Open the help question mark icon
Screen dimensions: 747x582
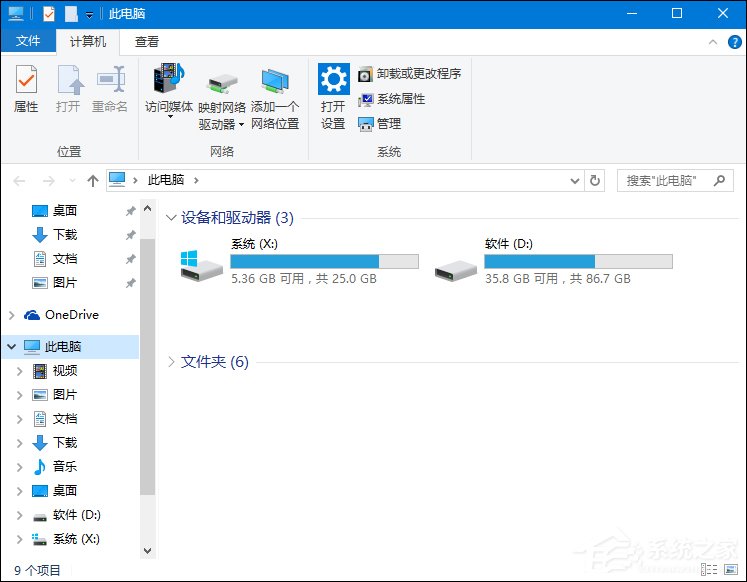point(734,42)
